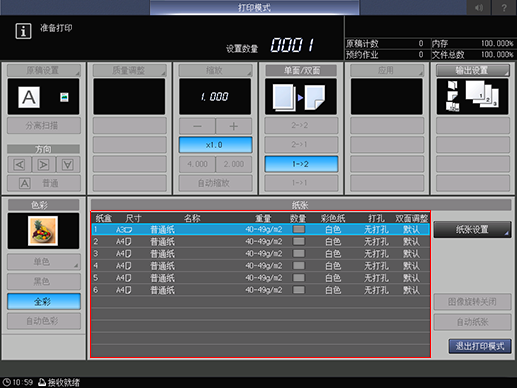Click the A4 size icon in tray 2
This screenshot has width=517, height=388.
point(124,242)
